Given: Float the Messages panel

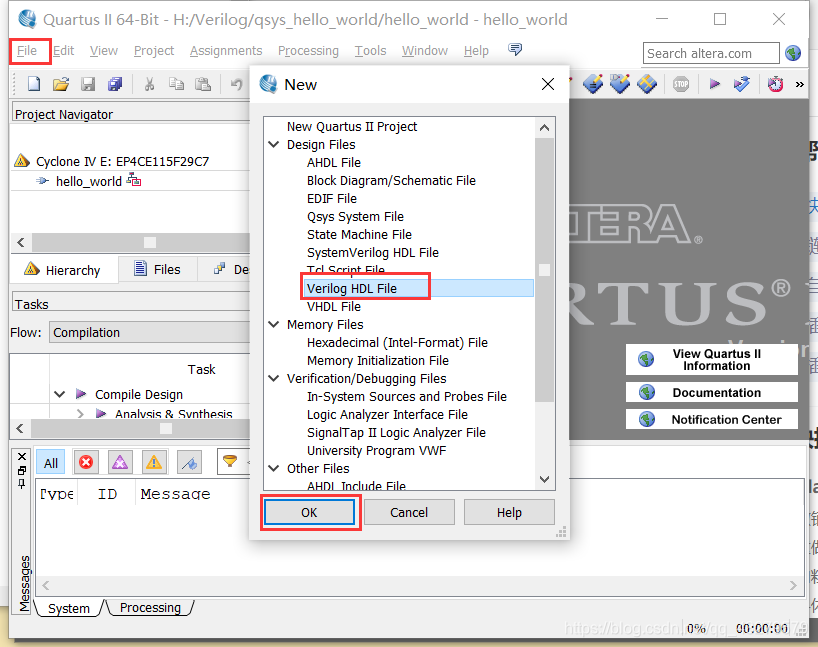Looking at the screenshot, I should [x=22, y=470].
